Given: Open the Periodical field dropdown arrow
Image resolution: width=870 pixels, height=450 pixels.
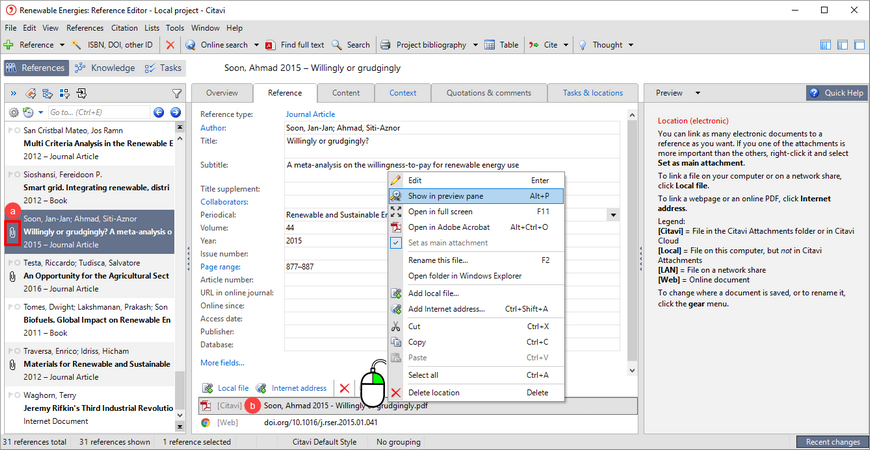Looking at the screenshot, I should click(614, 215).
